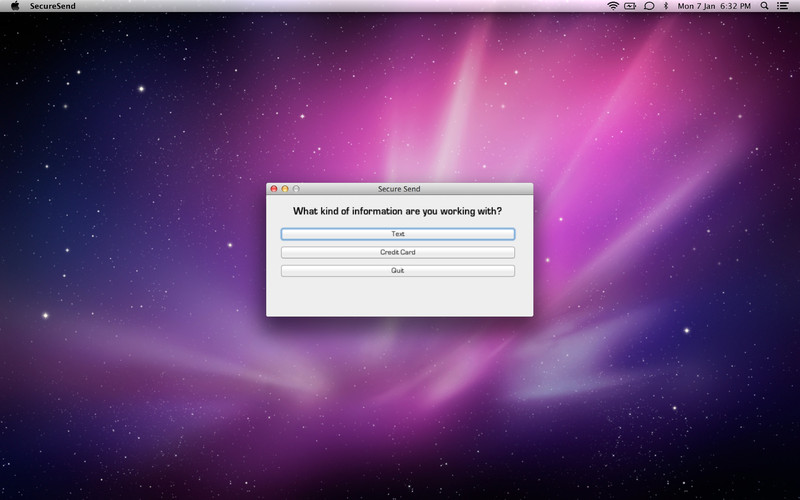Click the Secure Send title bar text
Image resolution: width=800 pixels, height=500 pixels.
[x=399, y=189]
